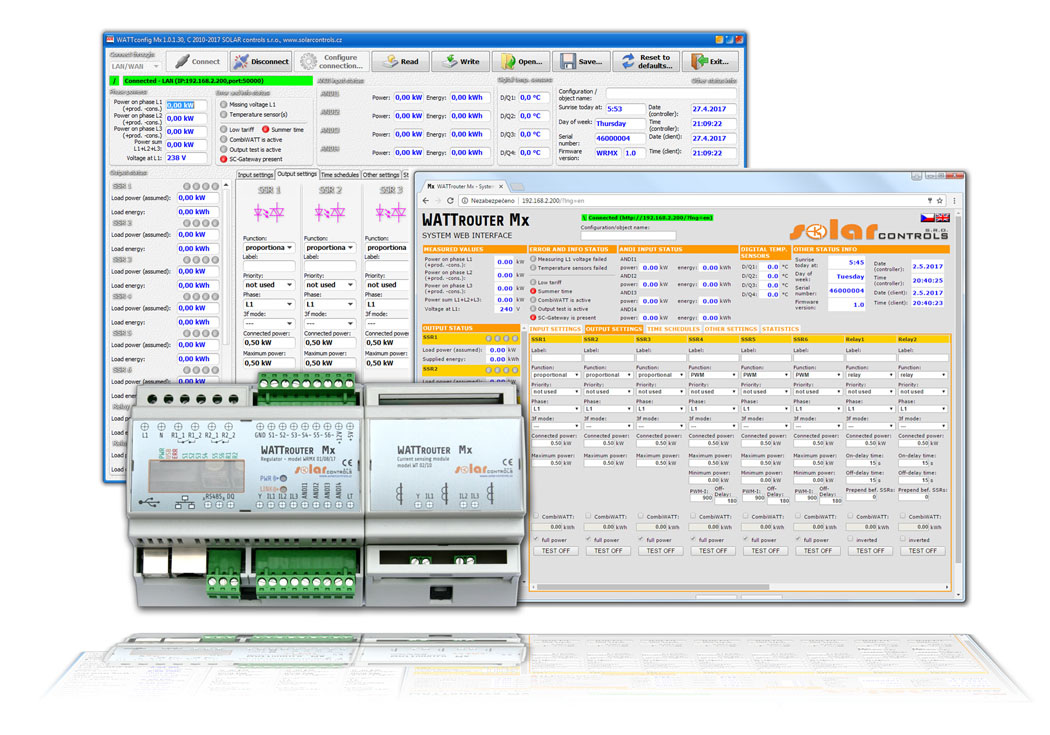The image size is (1050, 735).
Task: Click the SC-Gateway present red indicator in WATTconfig
Action: [224, 159]
